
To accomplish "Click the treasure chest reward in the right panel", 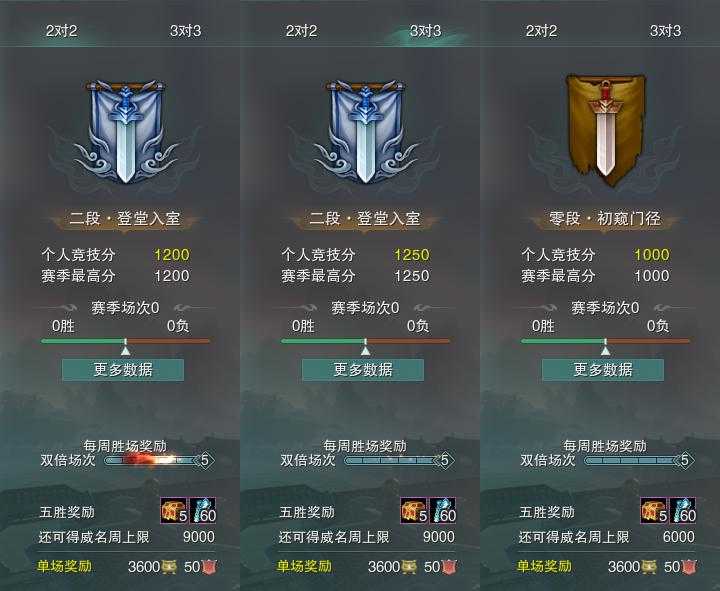I will point(654,510).
